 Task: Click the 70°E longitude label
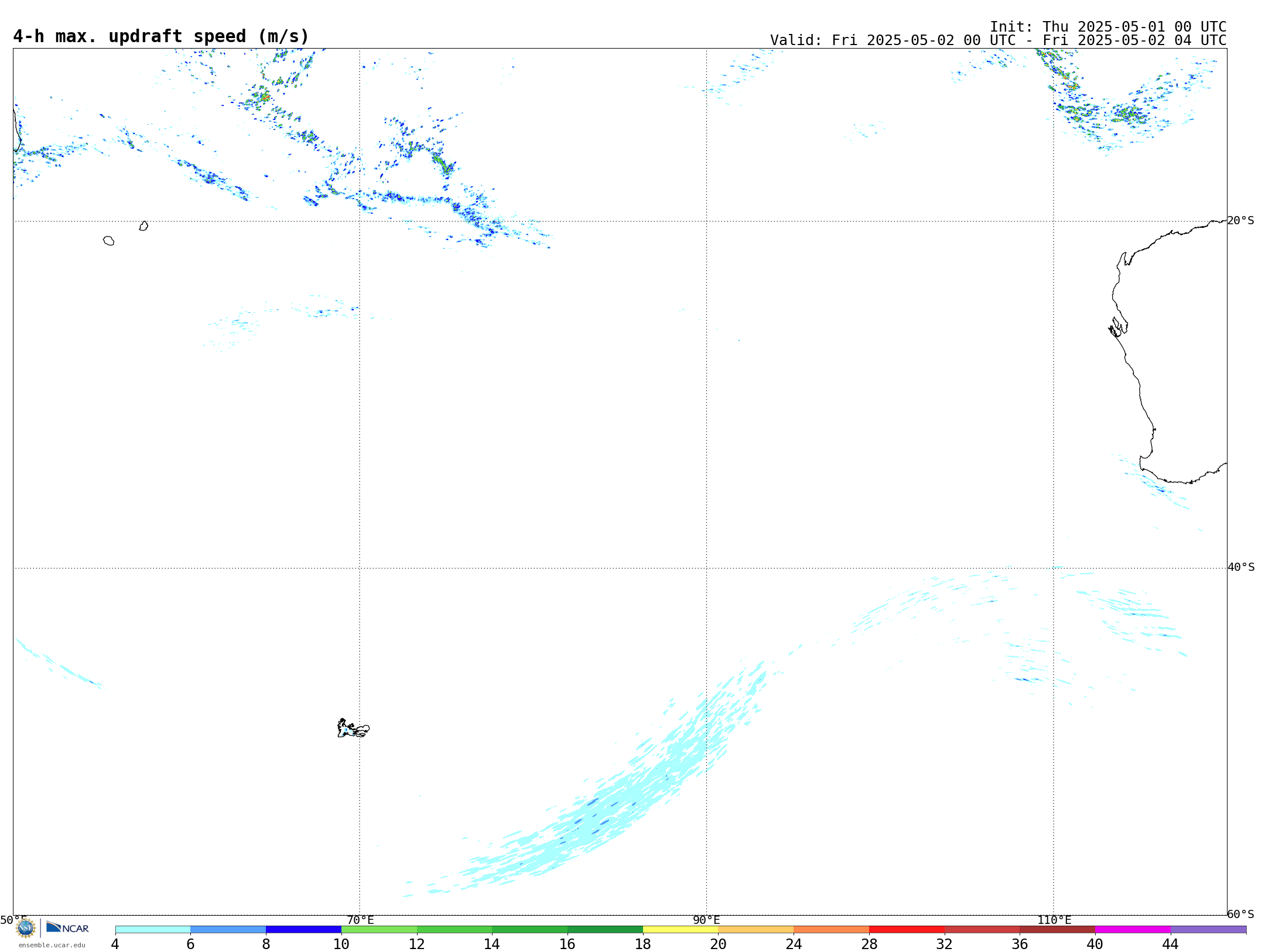click(360, 920)
